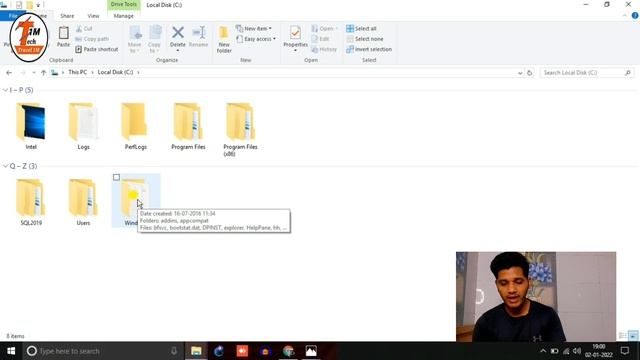Switch to the View ribbon tab
Screen dimensions: 640x360
point(93,16)
